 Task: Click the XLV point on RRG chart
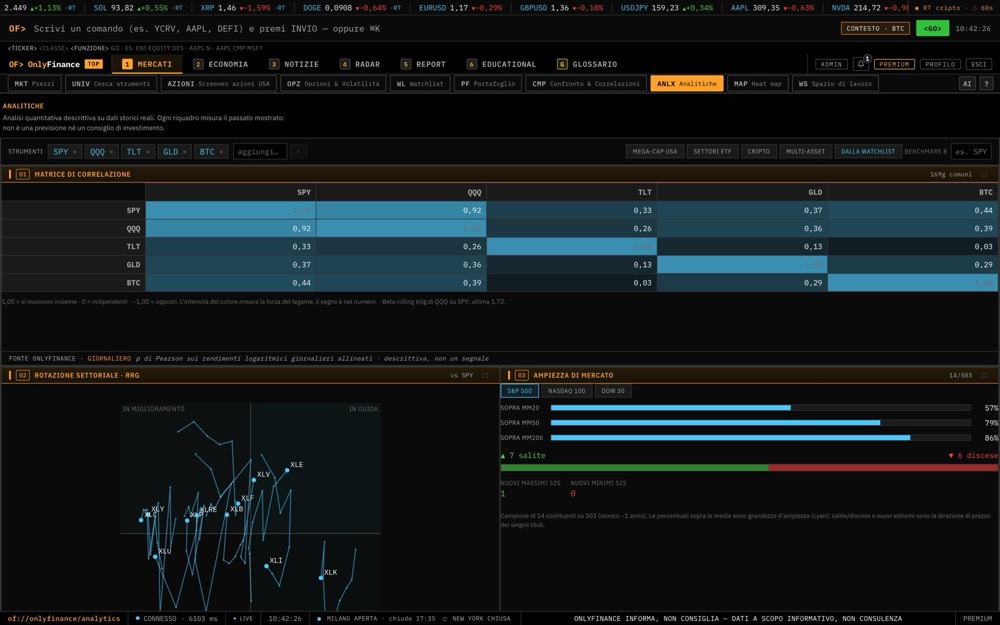[x=254, y=480]
